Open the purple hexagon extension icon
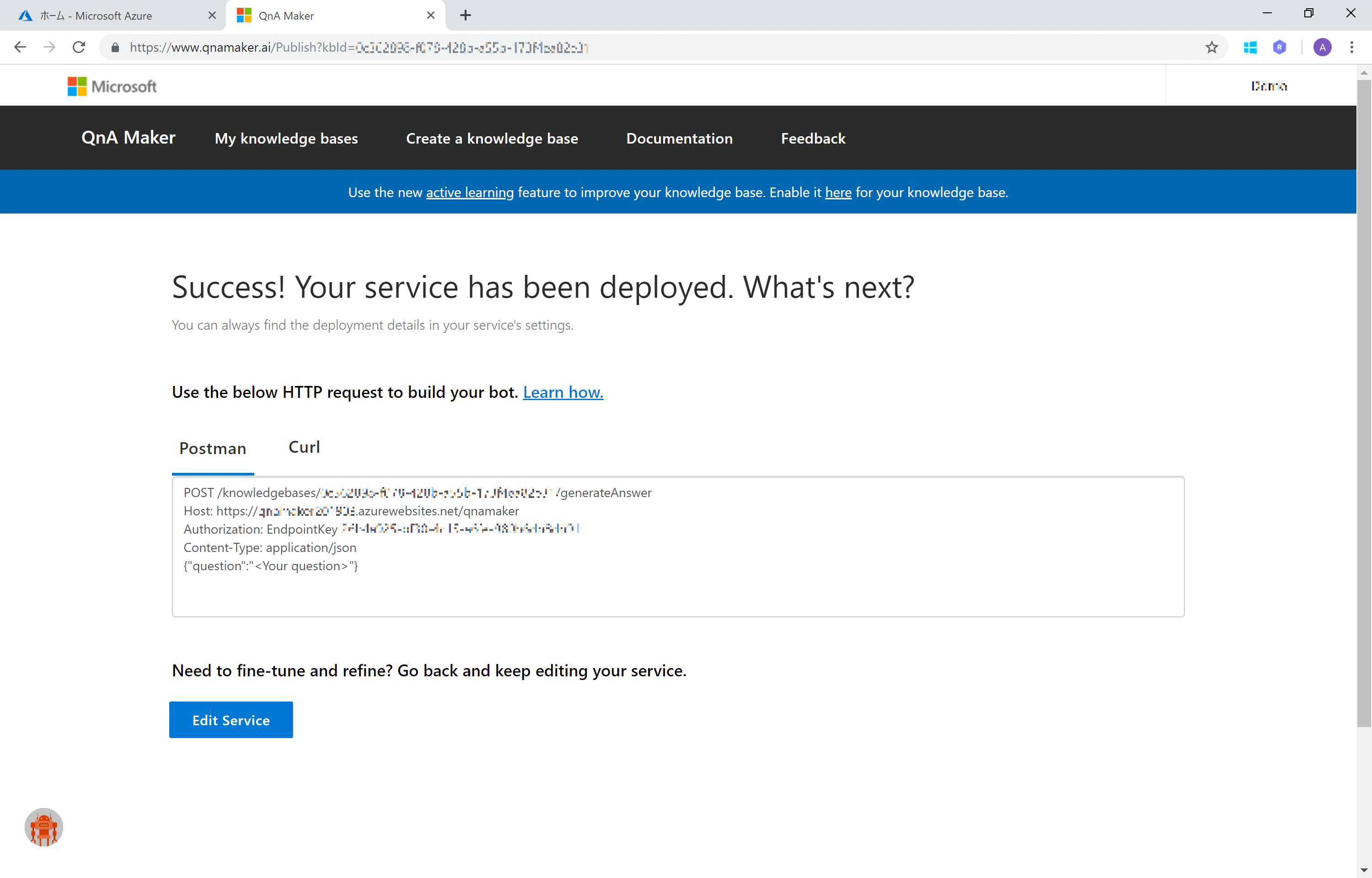 [x=1280, y=47]
